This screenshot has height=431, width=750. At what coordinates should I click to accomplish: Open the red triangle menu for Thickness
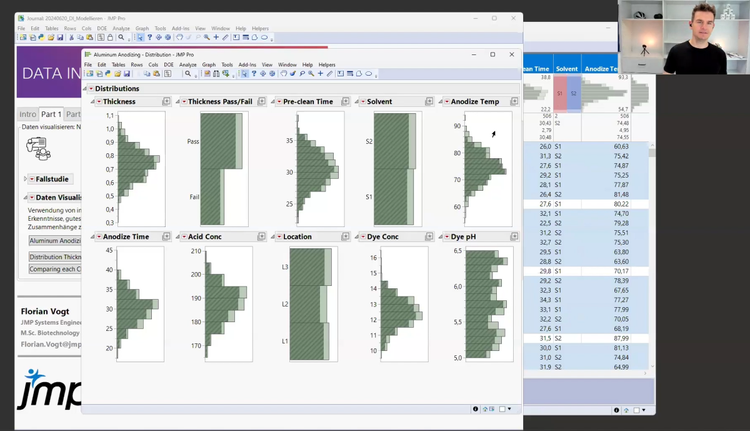click(98, 102)
